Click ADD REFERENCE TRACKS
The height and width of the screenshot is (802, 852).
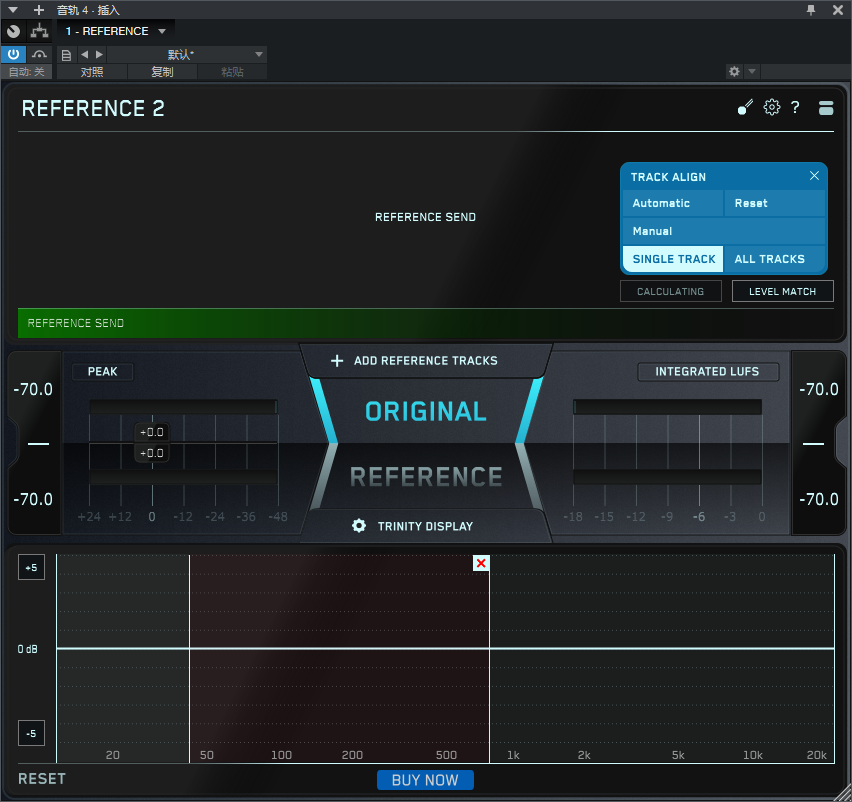(x=425, y=360)
